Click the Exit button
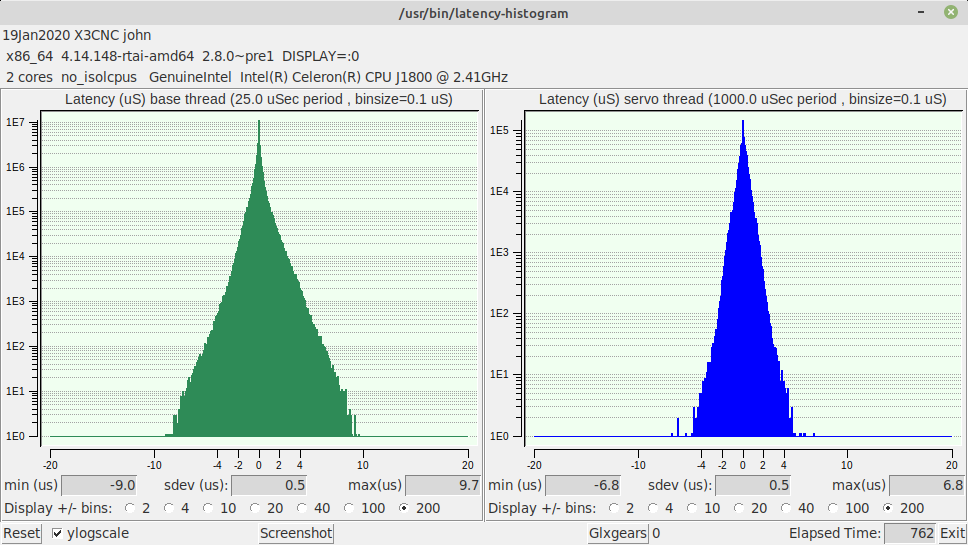968x545 pixels. click(952, 534)
